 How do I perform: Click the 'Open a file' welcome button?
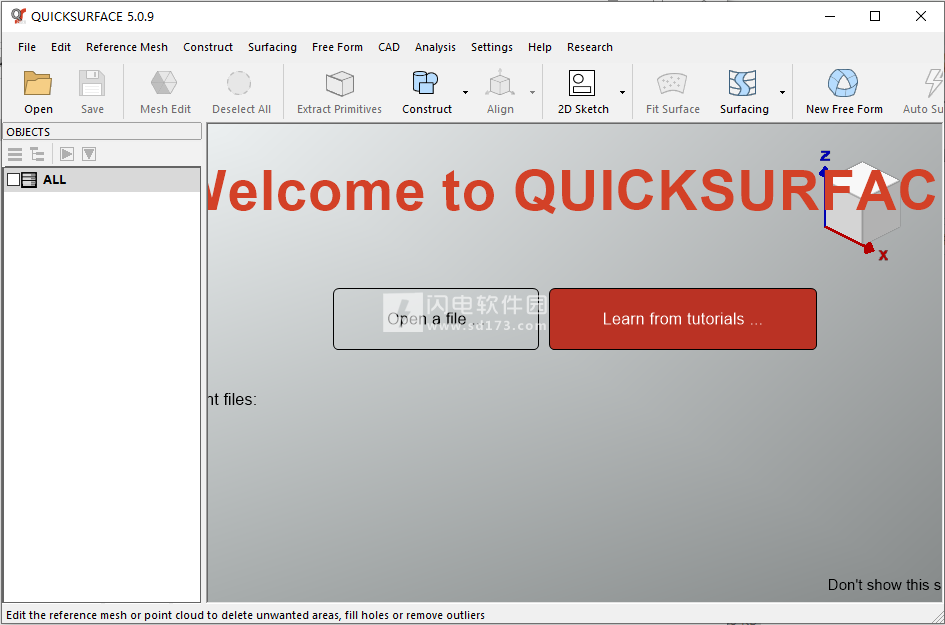pyautogui.click(x=436, y=319)
